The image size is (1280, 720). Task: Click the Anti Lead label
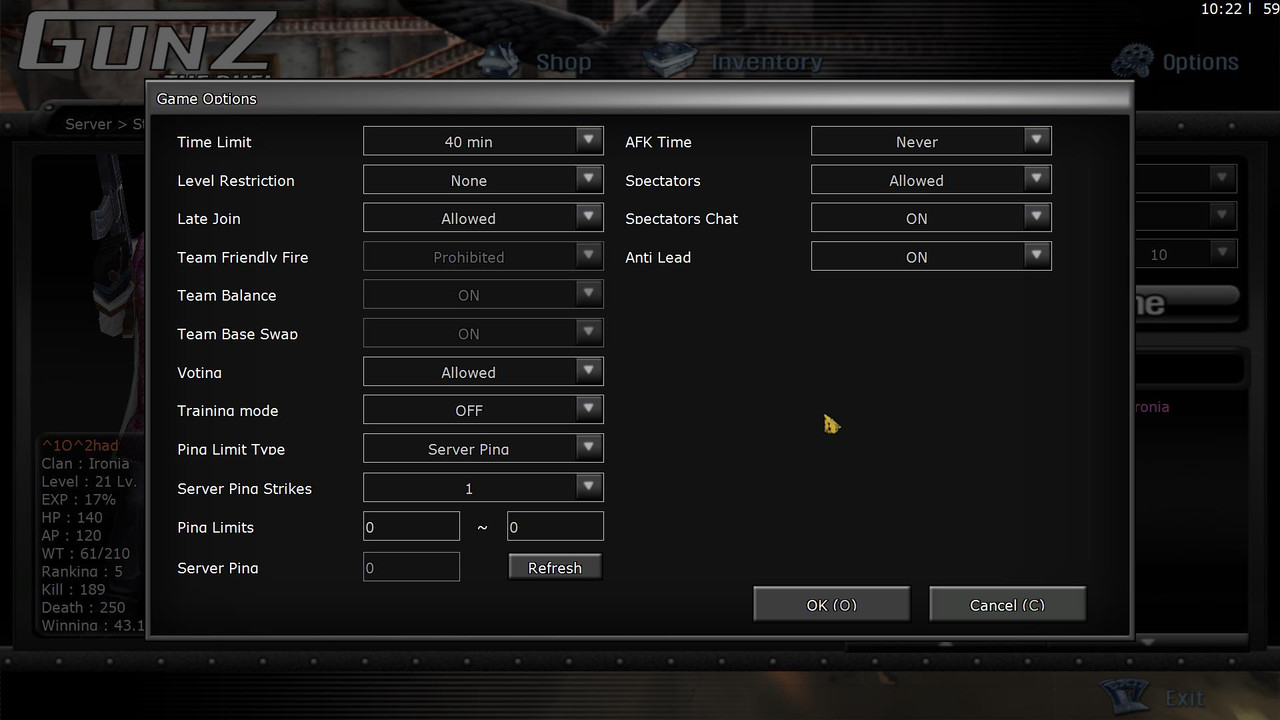[658, 257]
